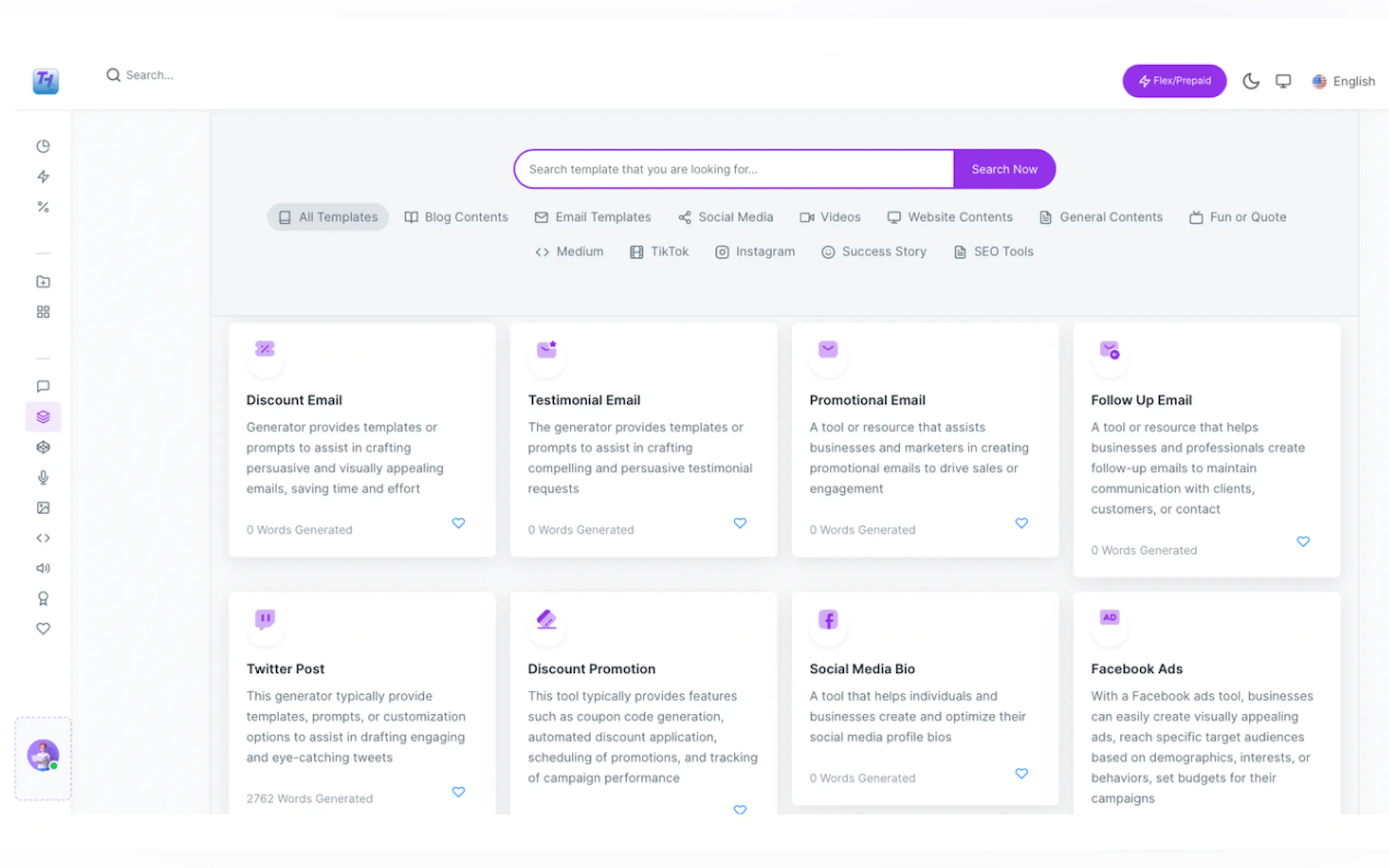Viewport: 1389px width, 868px height.
Task: Open the user avatar profile menu
Action: coord(43,755)
